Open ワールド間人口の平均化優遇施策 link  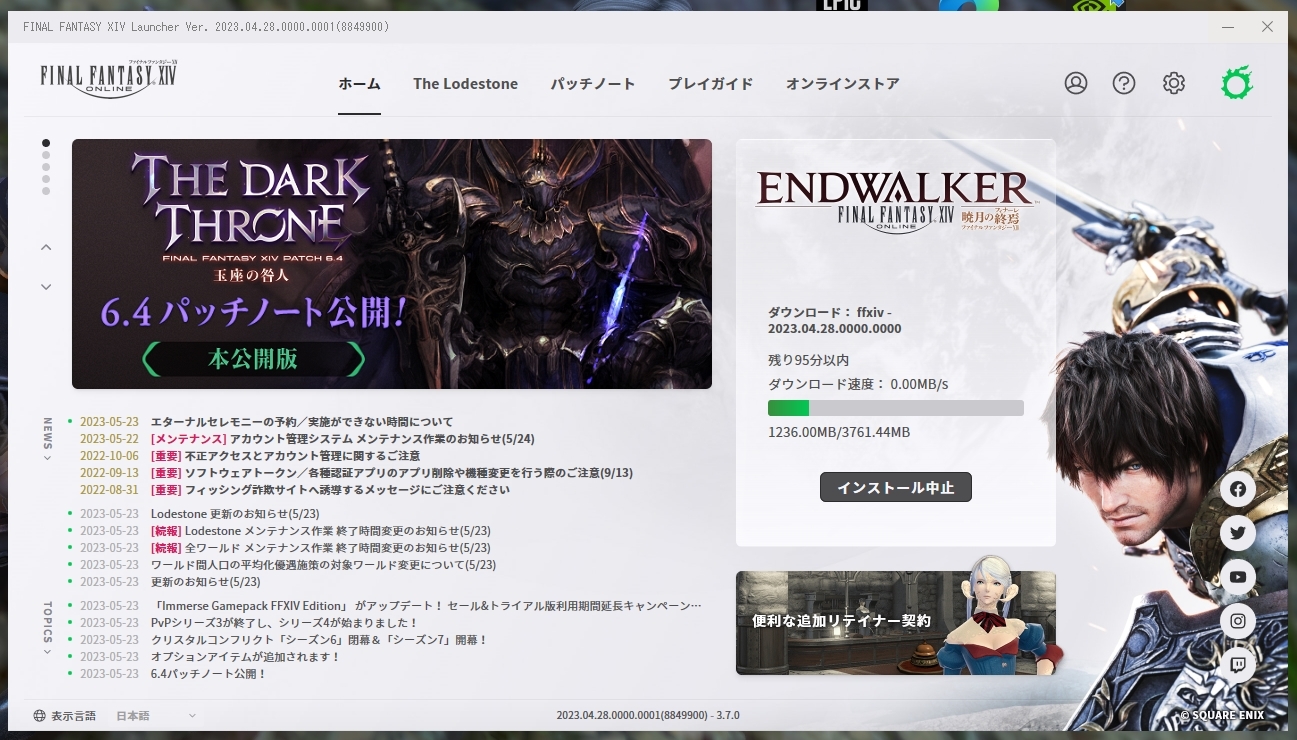pyautogui.click(x=323, y=565)
